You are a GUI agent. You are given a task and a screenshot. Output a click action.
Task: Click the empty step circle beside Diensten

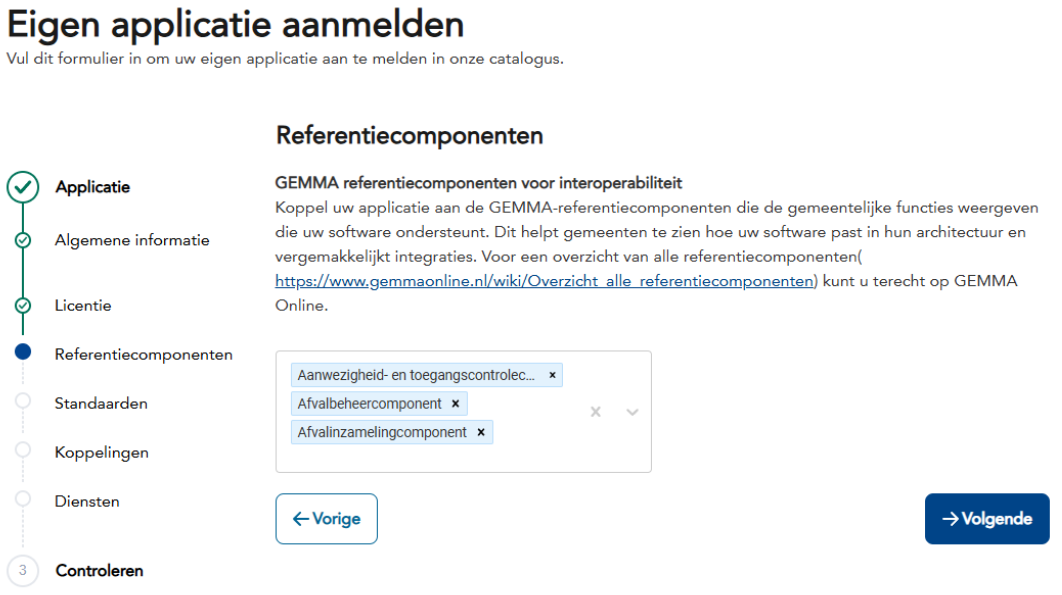coord(23,499)
